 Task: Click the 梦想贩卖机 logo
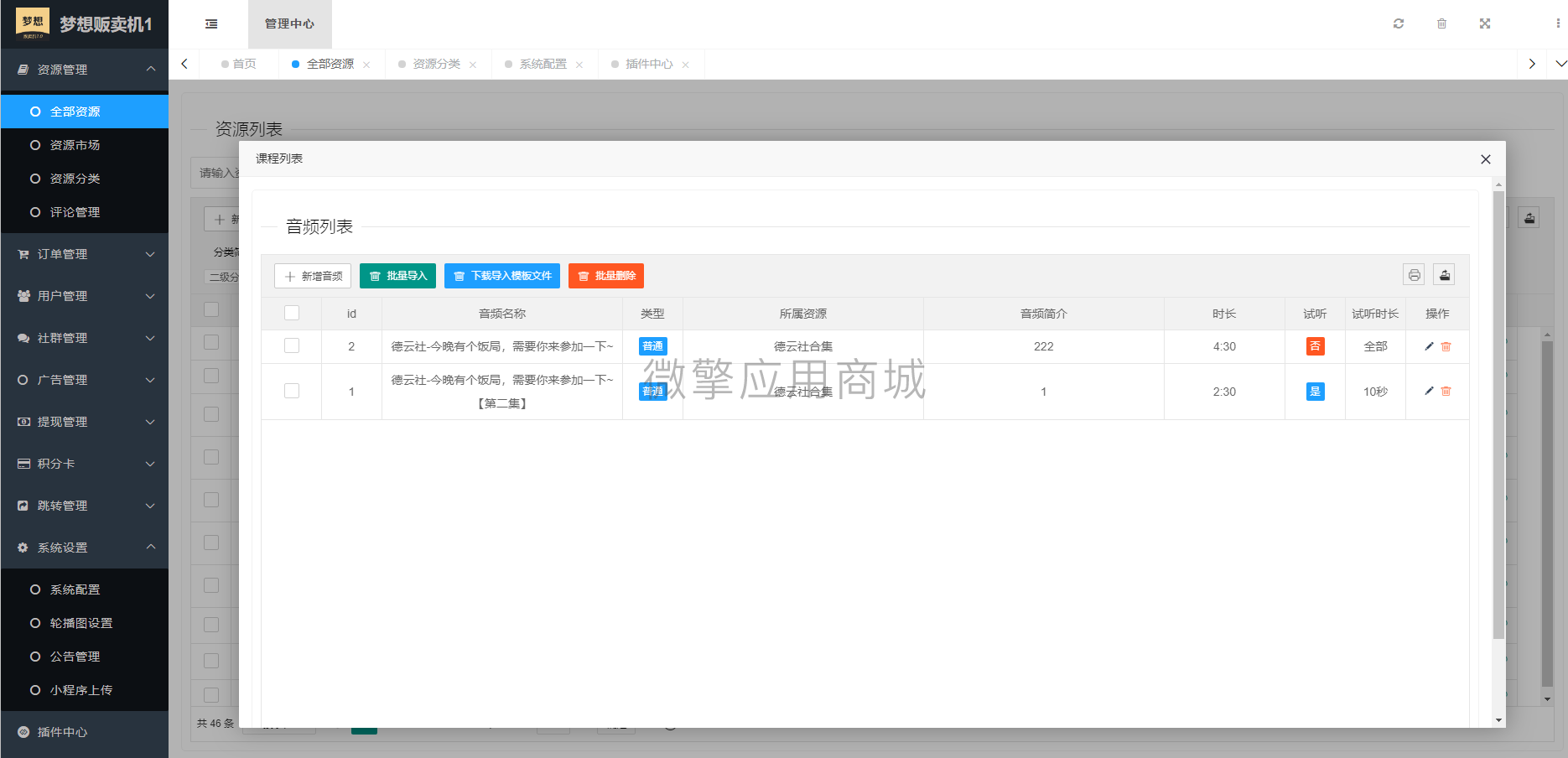[x=33, y=23]
